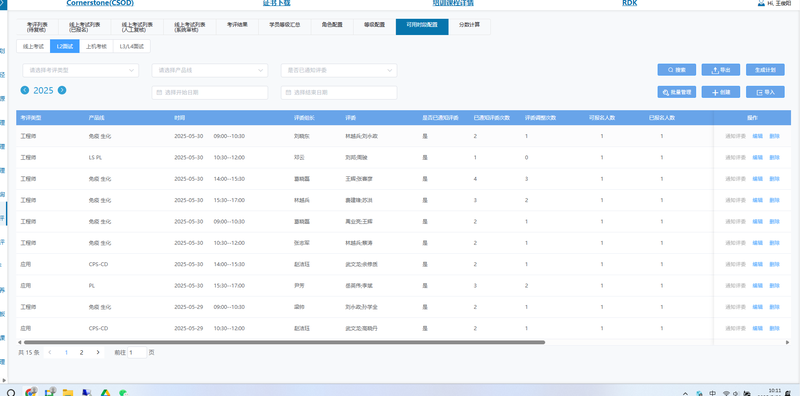This screenshot has width=800, height=396.
Task: Click the 导出 export button
Action: click(x=721, y=70)
